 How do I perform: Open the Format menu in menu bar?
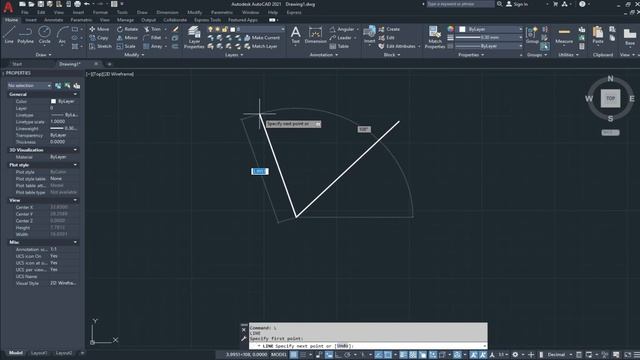click(x=100, y=12)
